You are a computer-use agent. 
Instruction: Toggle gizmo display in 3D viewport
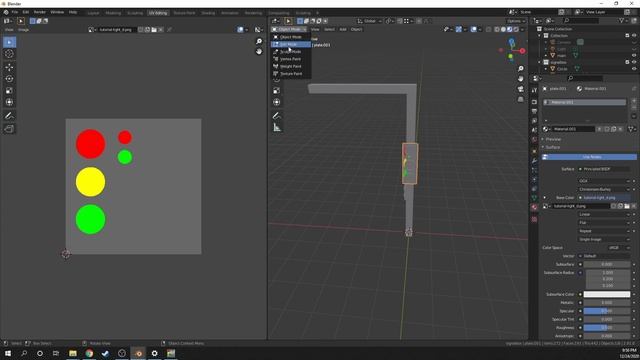pyautogui.click(x=459, y=29)
